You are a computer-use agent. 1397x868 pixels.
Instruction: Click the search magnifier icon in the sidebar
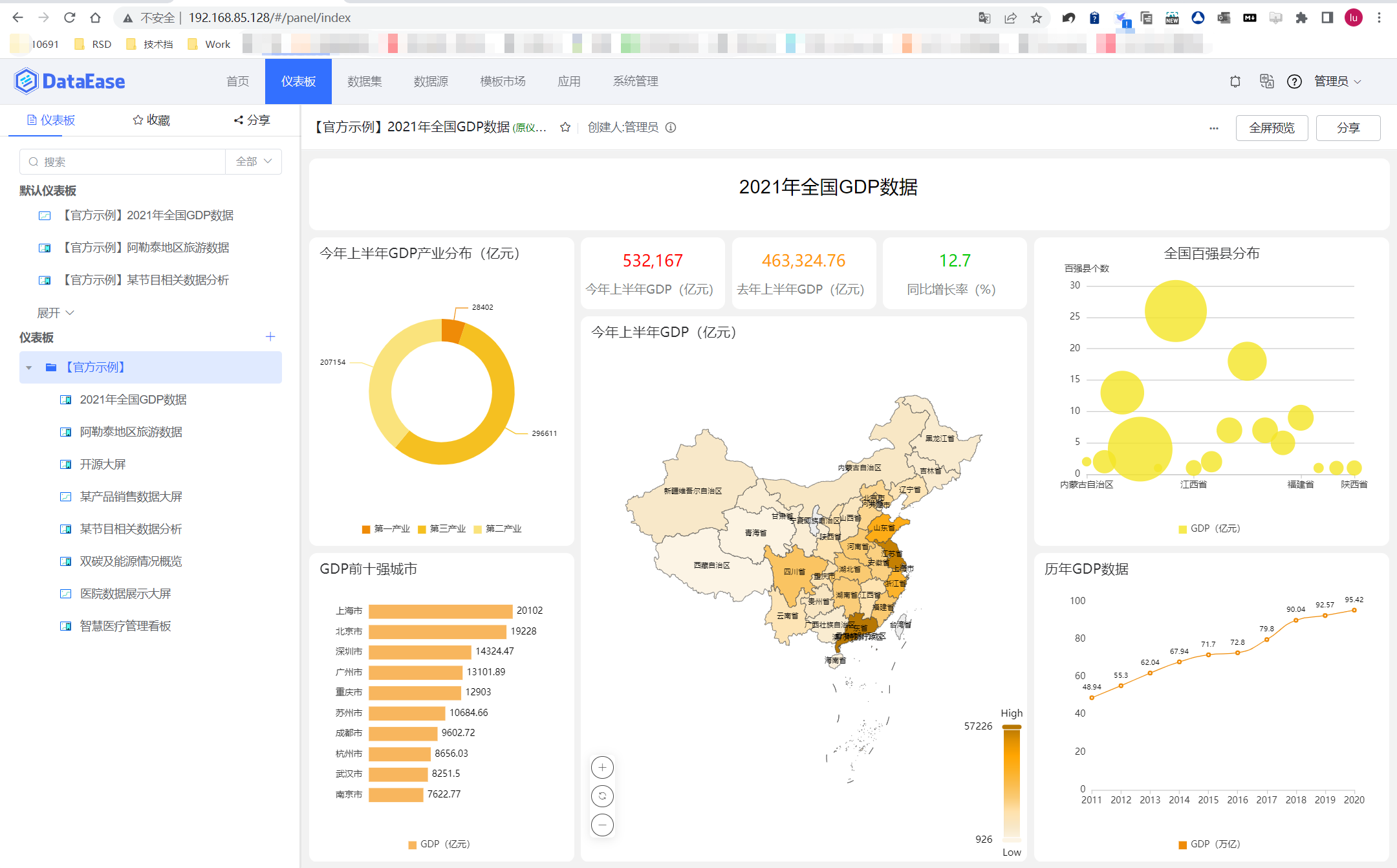[34, 162]
